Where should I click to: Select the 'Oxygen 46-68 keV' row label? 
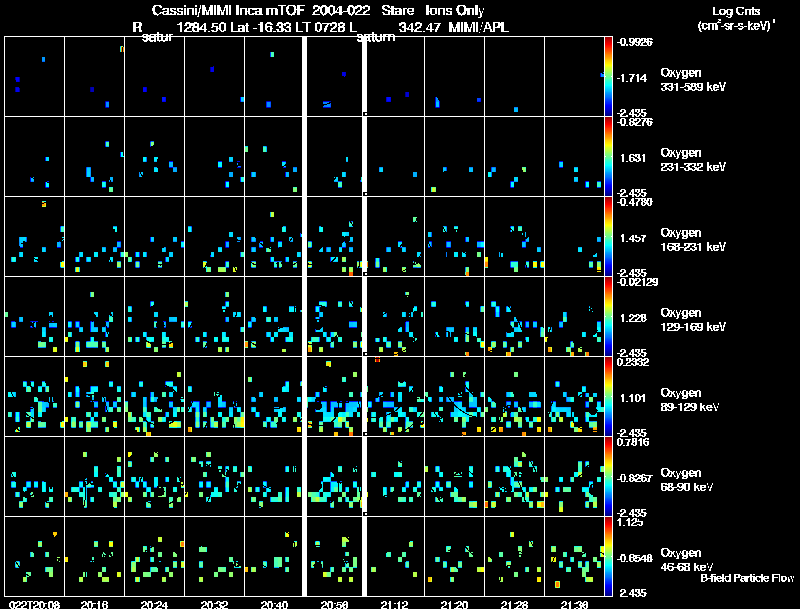(687, 560)
